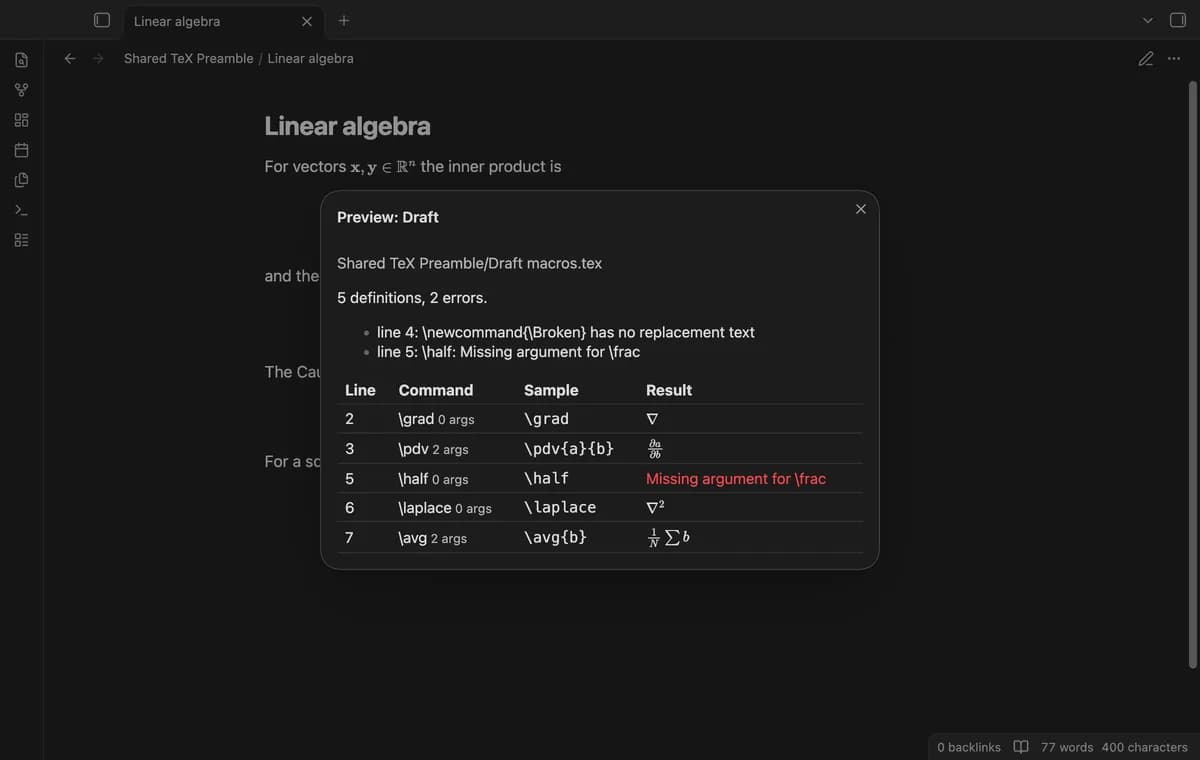The image size is (1200, 760).
Task: Navigate forward with the right arrow
Action: 98,58
